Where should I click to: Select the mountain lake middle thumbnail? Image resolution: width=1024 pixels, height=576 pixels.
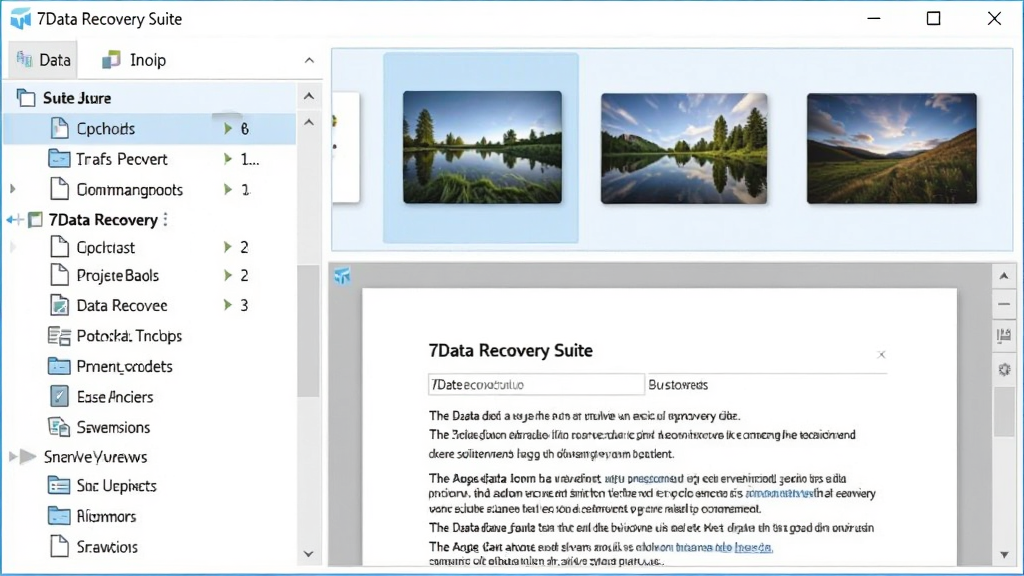(684, 148)
